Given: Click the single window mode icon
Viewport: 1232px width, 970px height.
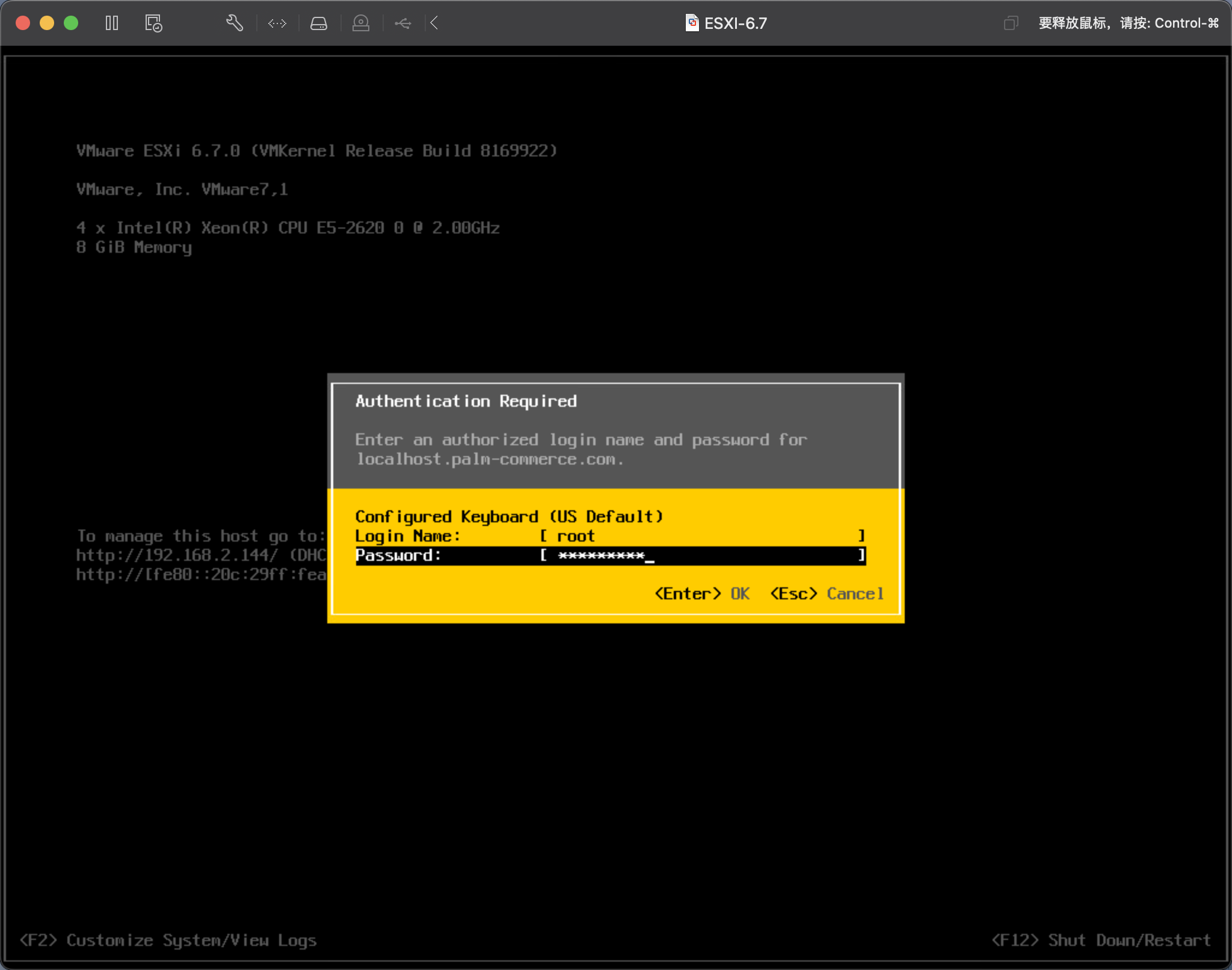Looking at the screenshot, I should click(x=1011, y=23).
